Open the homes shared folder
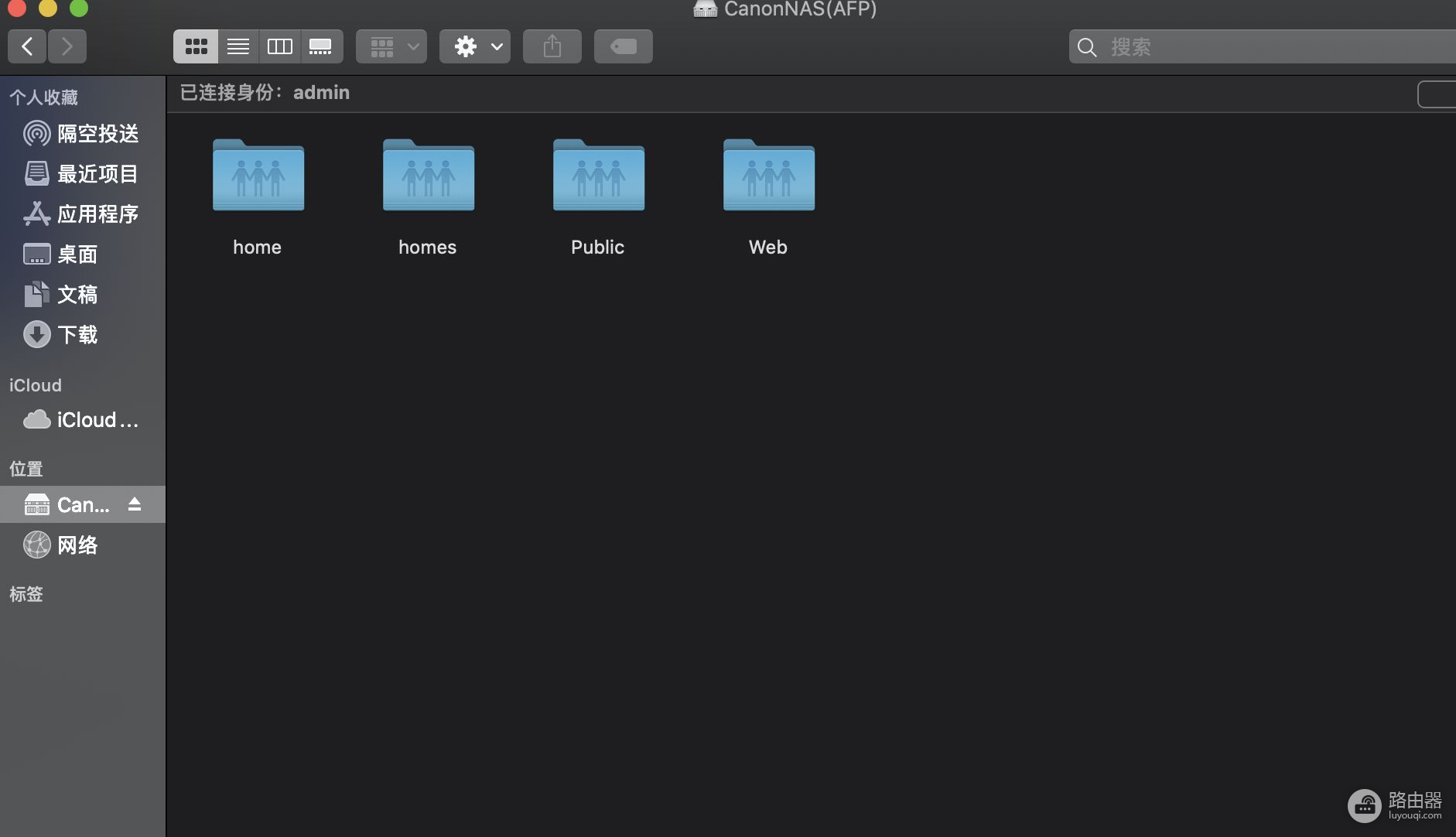The width and height of the screenshot is (1456, 837). pyautogui.click(x=429, y=175)
